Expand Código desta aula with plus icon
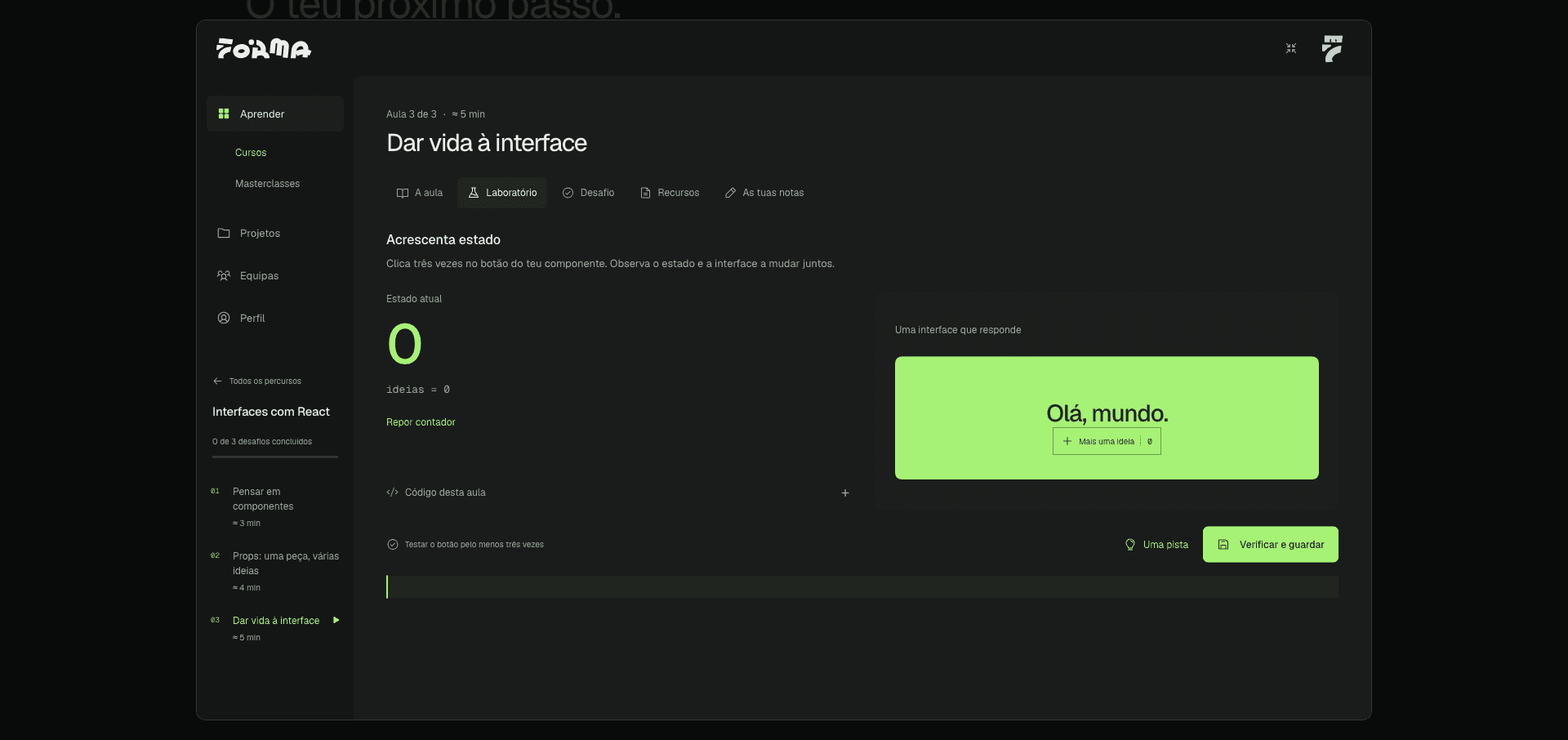Screen dimensions: 1568x740 (x=845, y=493)
